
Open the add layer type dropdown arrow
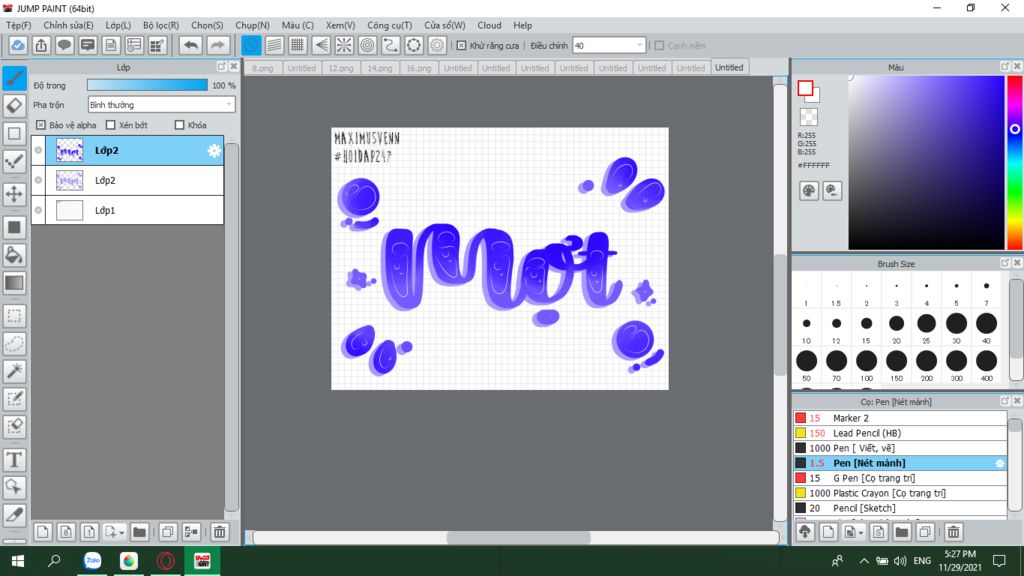[121, 533]
